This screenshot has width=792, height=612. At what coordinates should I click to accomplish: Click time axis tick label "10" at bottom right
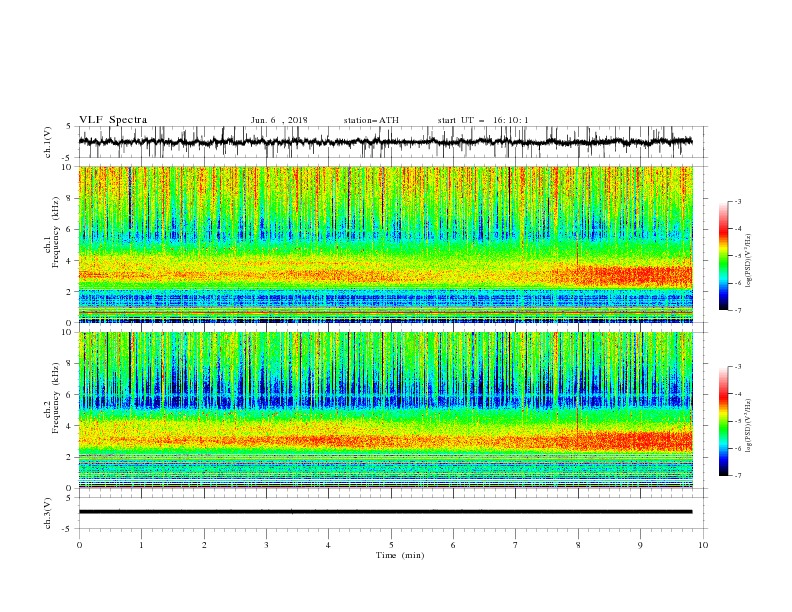pyautogui.click(x=703, y=545)
